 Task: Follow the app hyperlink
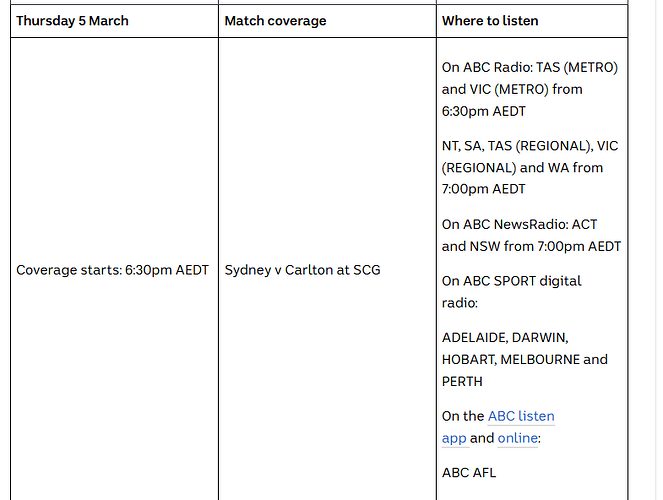coord(454,438)
